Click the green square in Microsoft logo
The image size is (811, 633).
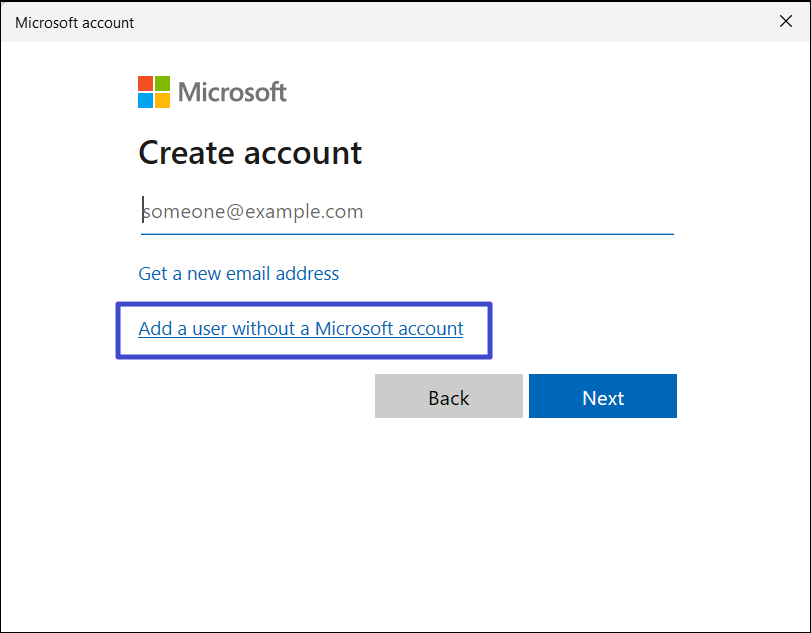162,84
